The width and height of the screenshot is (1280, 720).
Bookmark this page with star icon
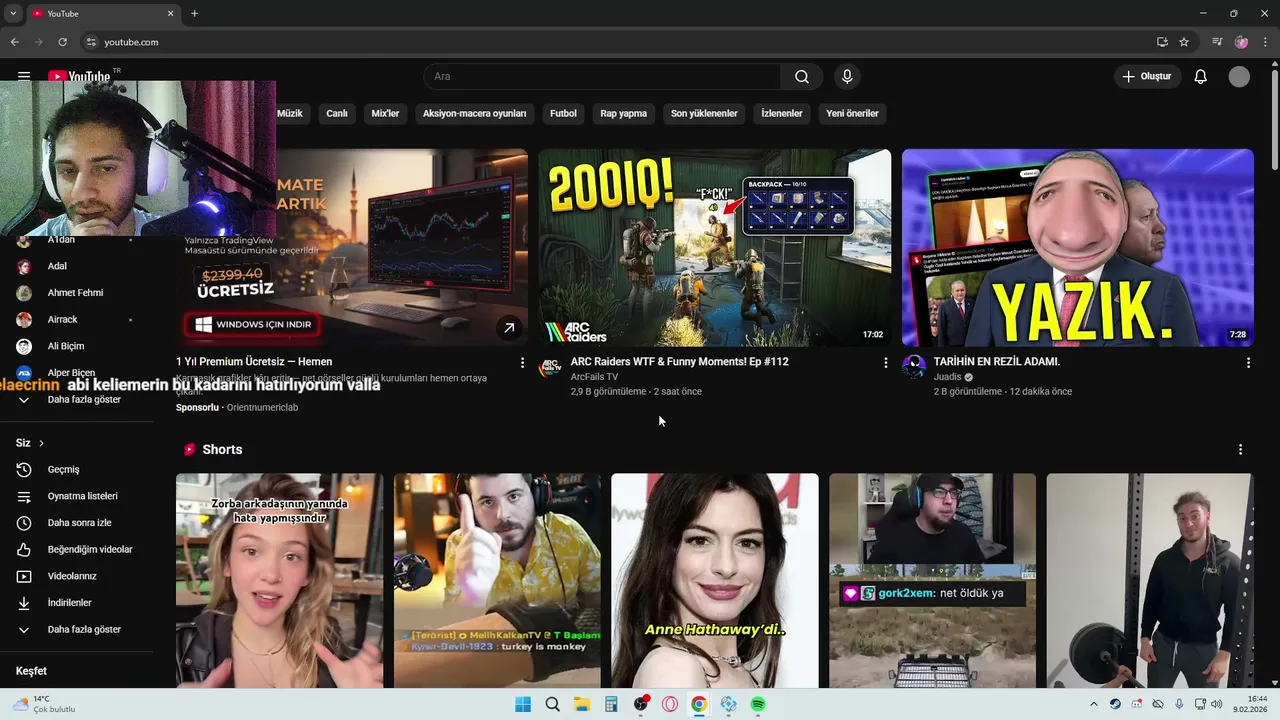1184,42
